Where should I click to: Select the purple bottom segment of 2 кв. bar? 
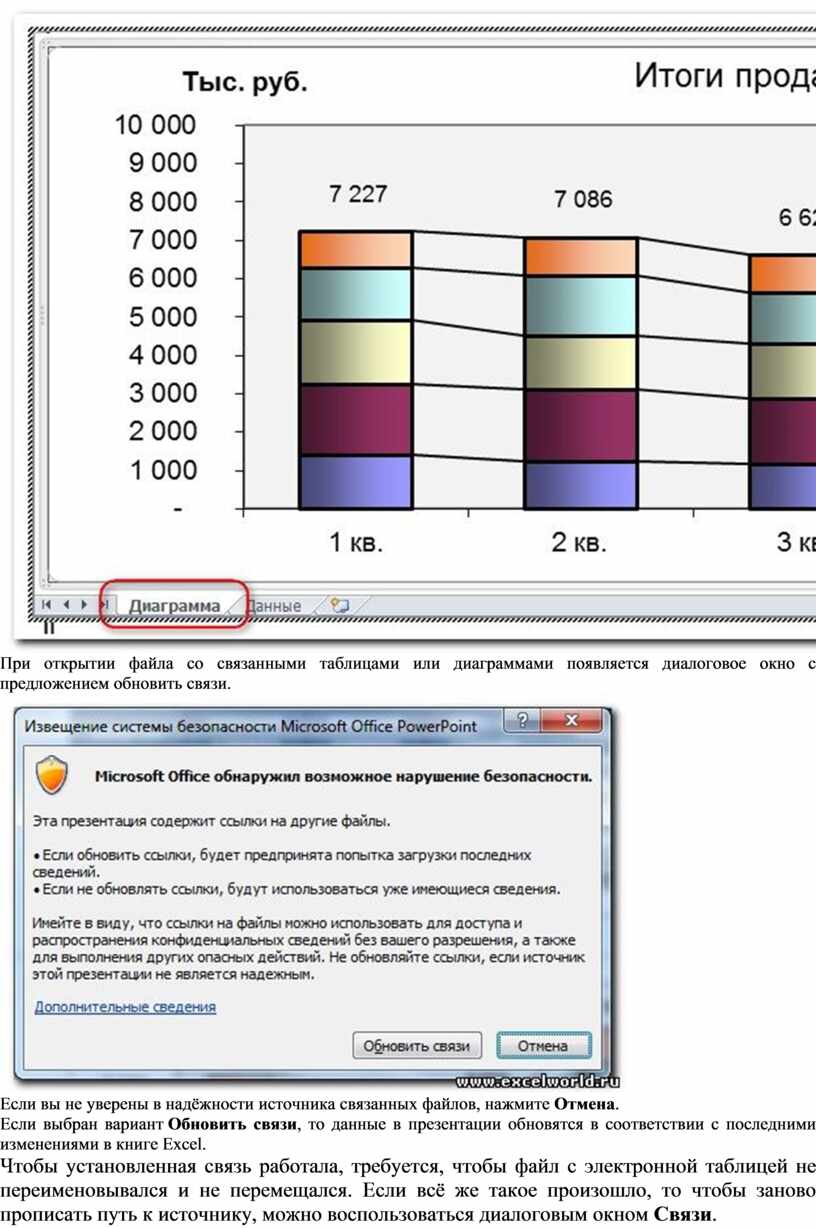pos(581,485)
